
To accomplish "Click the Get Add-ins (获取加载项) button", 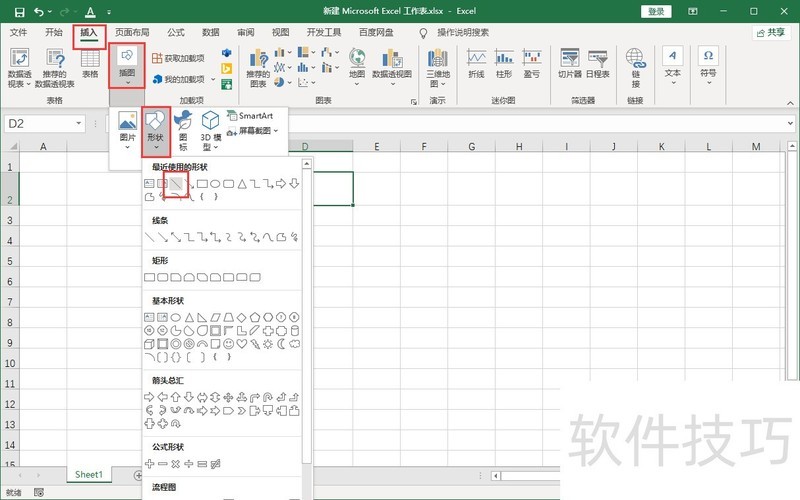I will pyautogui.click(x=179, y=58).
